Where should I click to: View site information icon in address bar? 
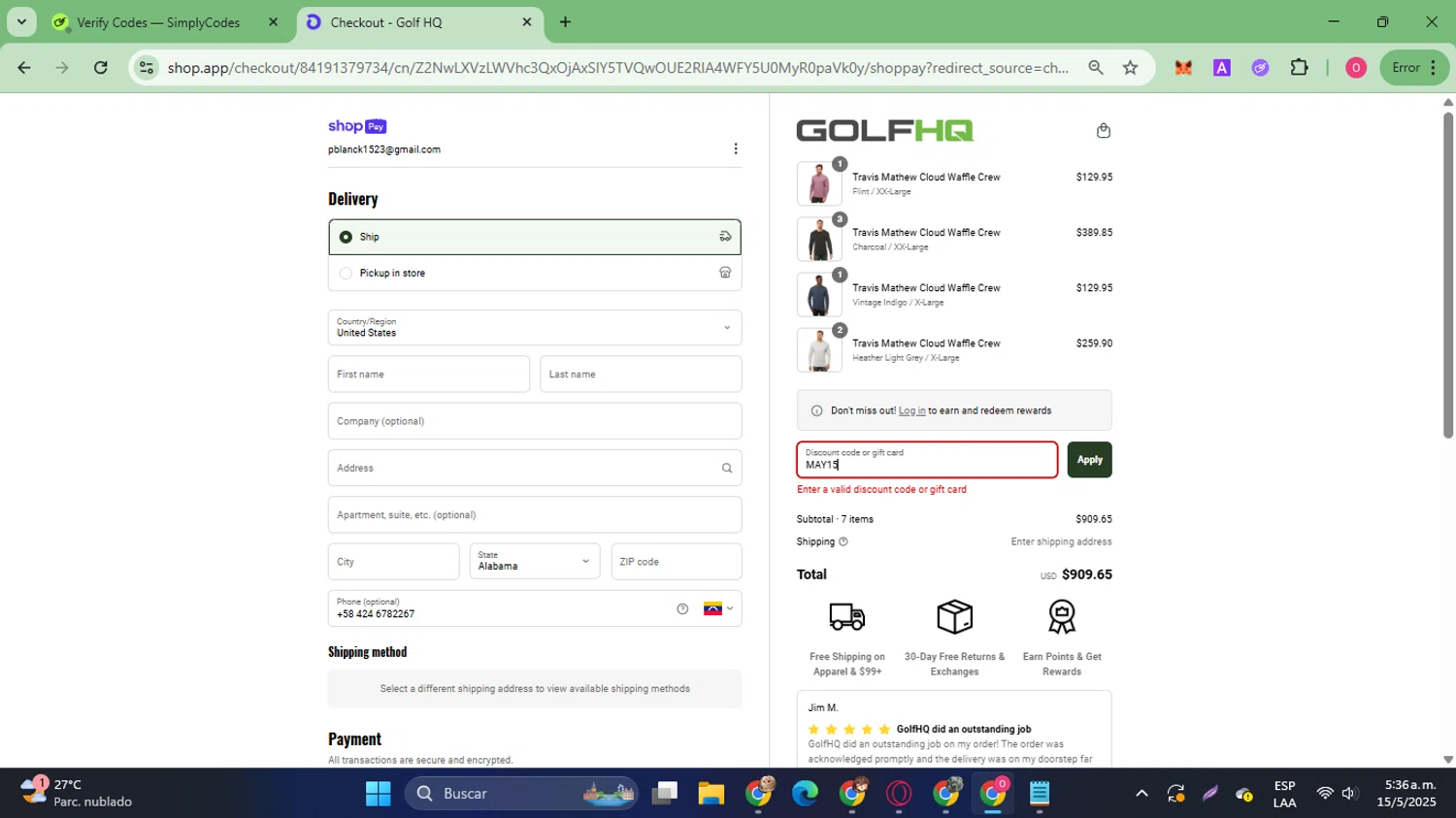click(x=147, y=67)
